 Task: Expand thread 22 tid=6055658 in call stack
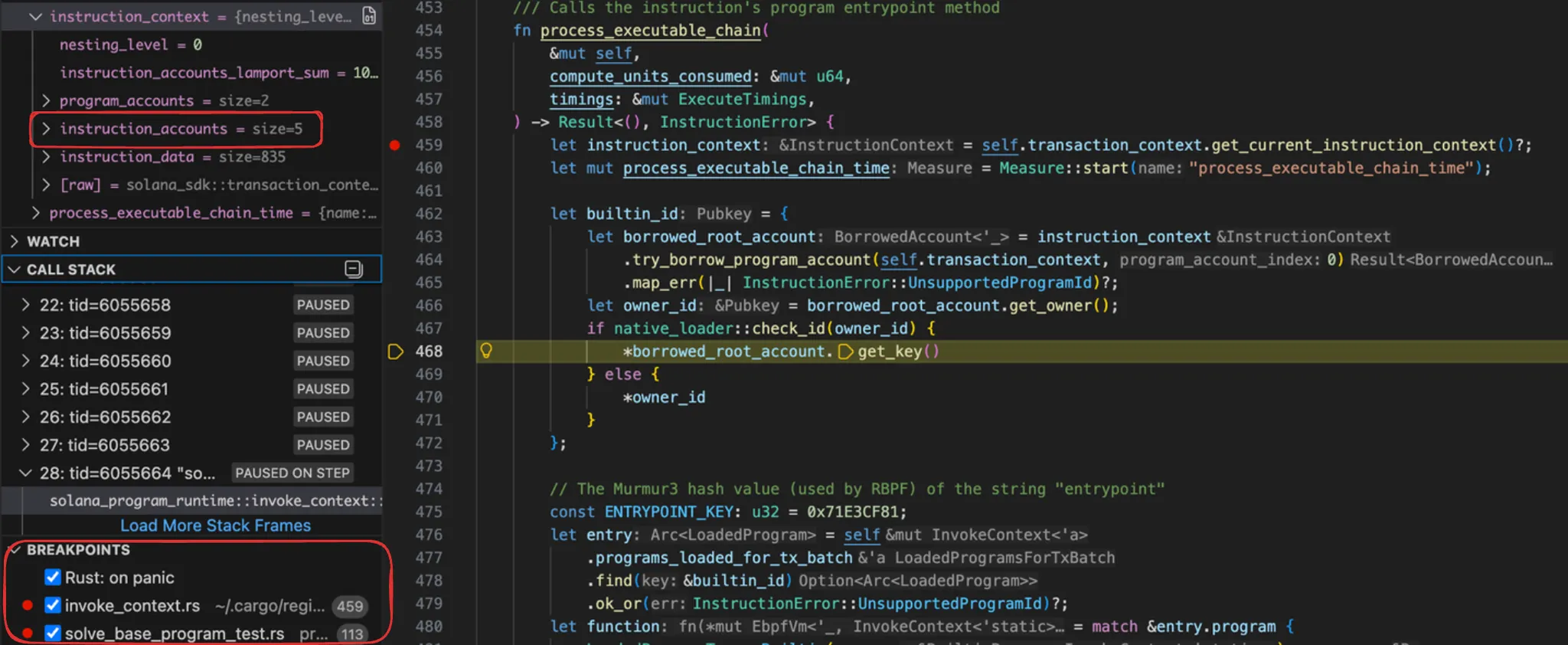26,305
